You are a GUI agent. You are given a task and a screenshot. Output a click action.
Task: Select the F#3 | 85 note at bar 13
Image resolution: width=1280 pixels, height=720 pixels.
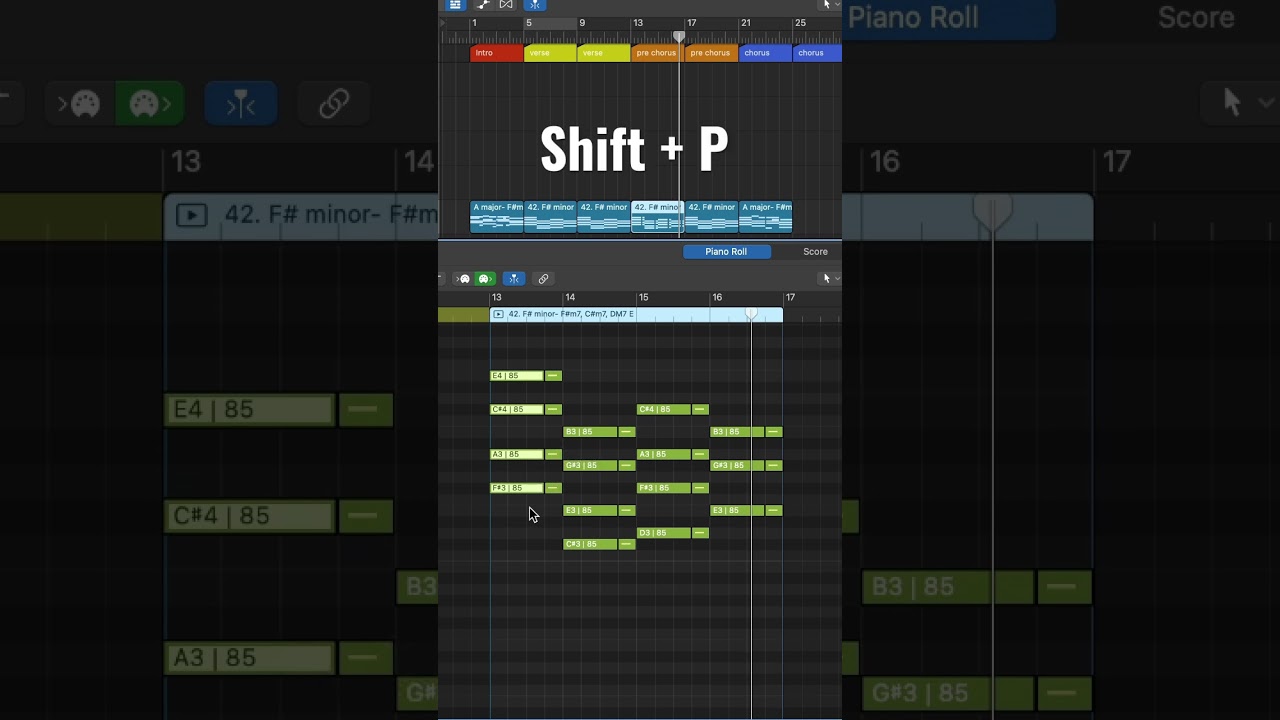(516, 488)
